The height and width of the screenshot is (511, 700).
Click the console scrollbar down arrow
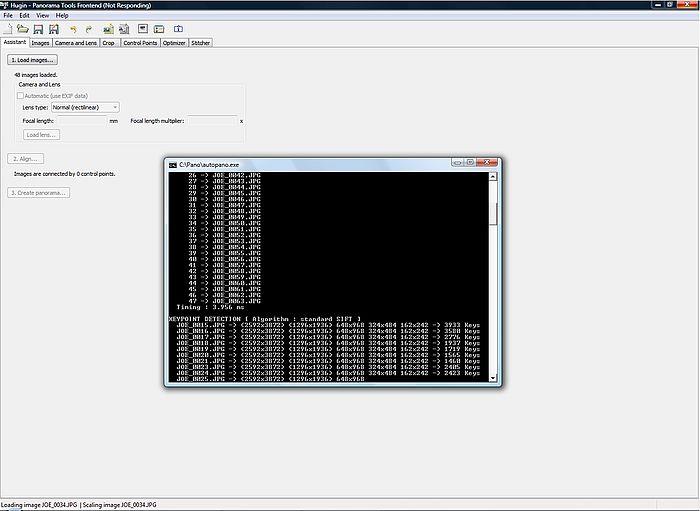point(494,377)
